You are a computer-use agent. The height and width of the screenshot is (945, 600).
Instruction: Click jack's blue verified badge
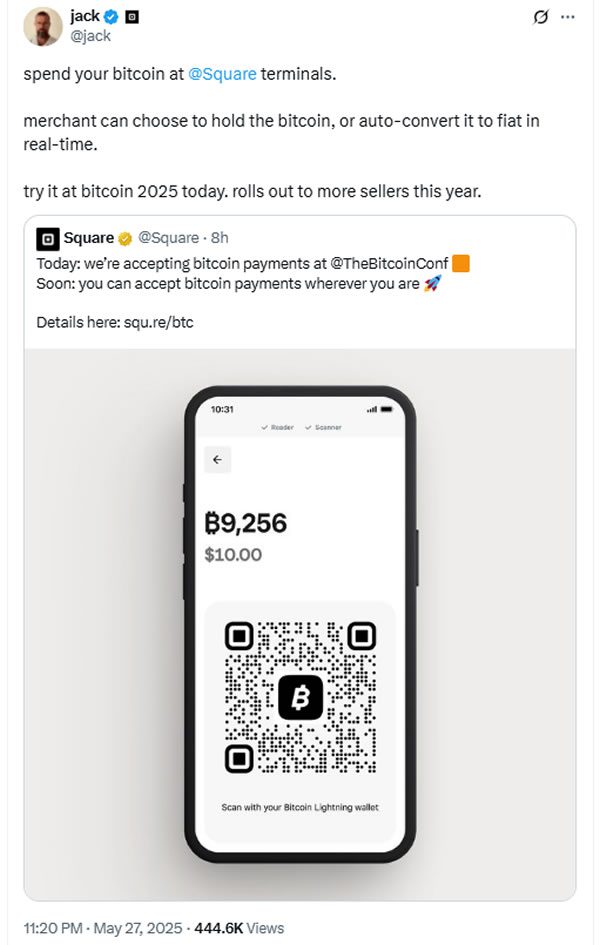pyautogui.click(x=109, y=15)
